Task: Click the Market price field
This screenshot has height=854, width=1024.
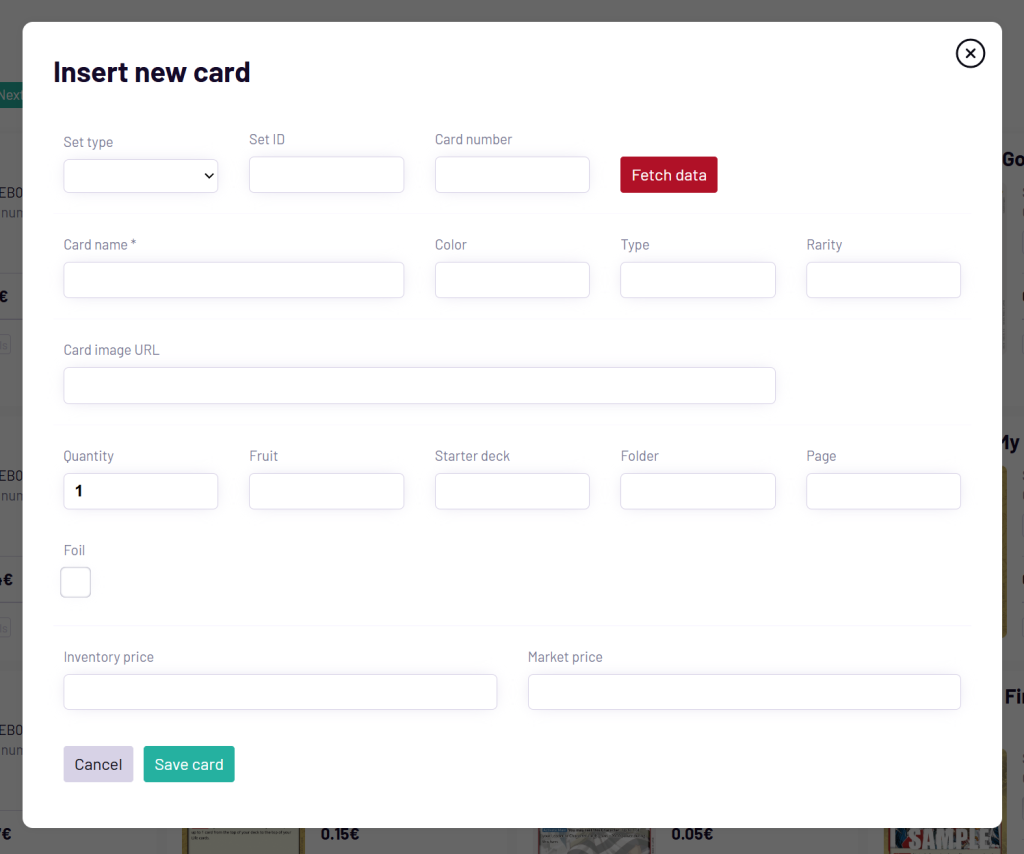Action: [744, 691]
